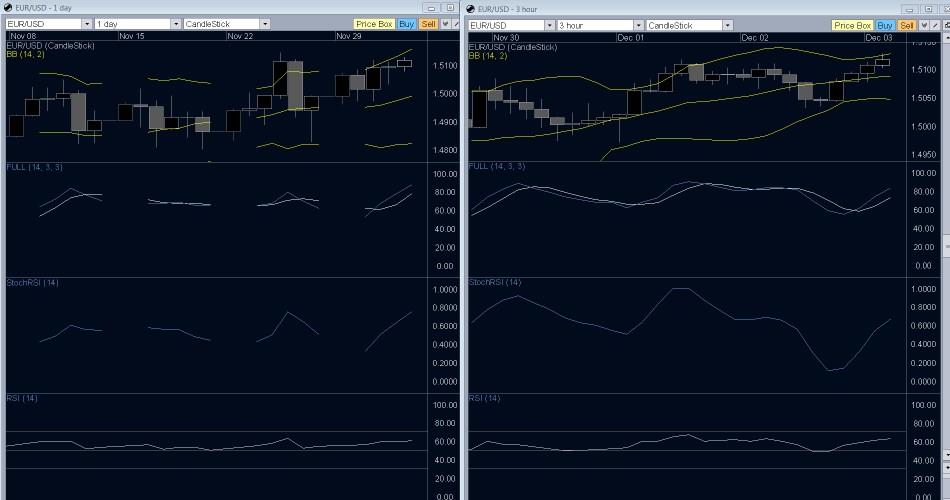
Task: Select 'EUR/USD (CandleStick)' label in the 3 hour chart
Action: 513,47
